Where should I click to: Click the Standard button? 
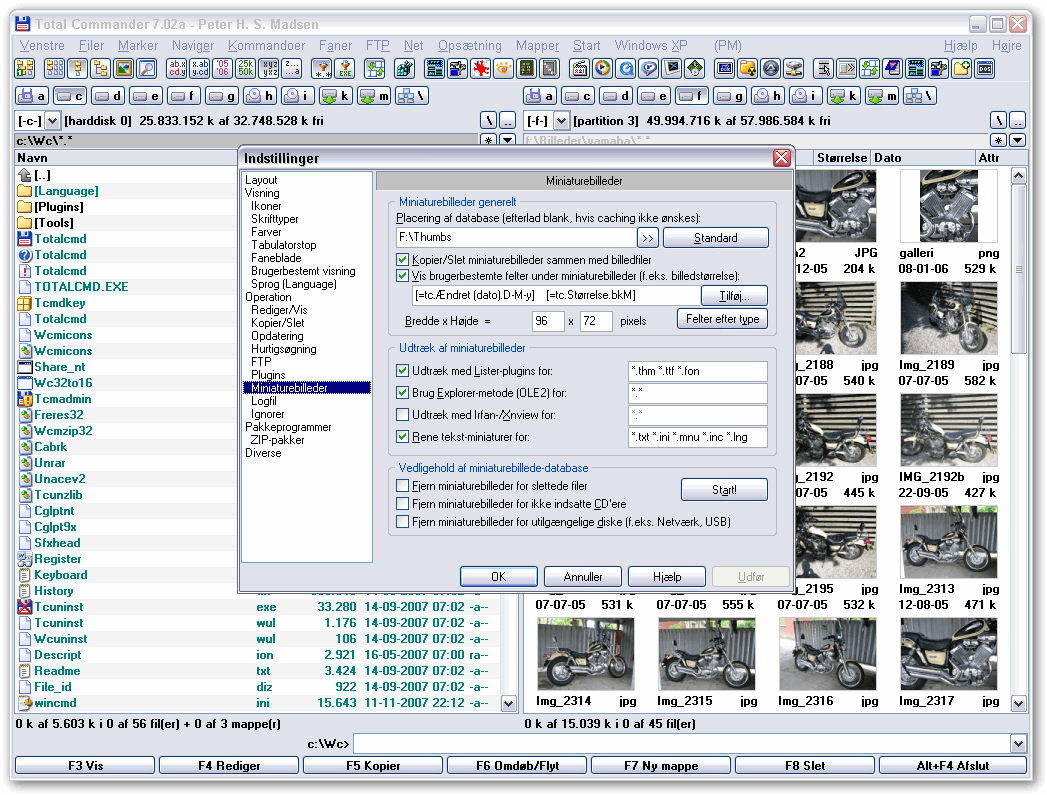[x=716, y=238]
